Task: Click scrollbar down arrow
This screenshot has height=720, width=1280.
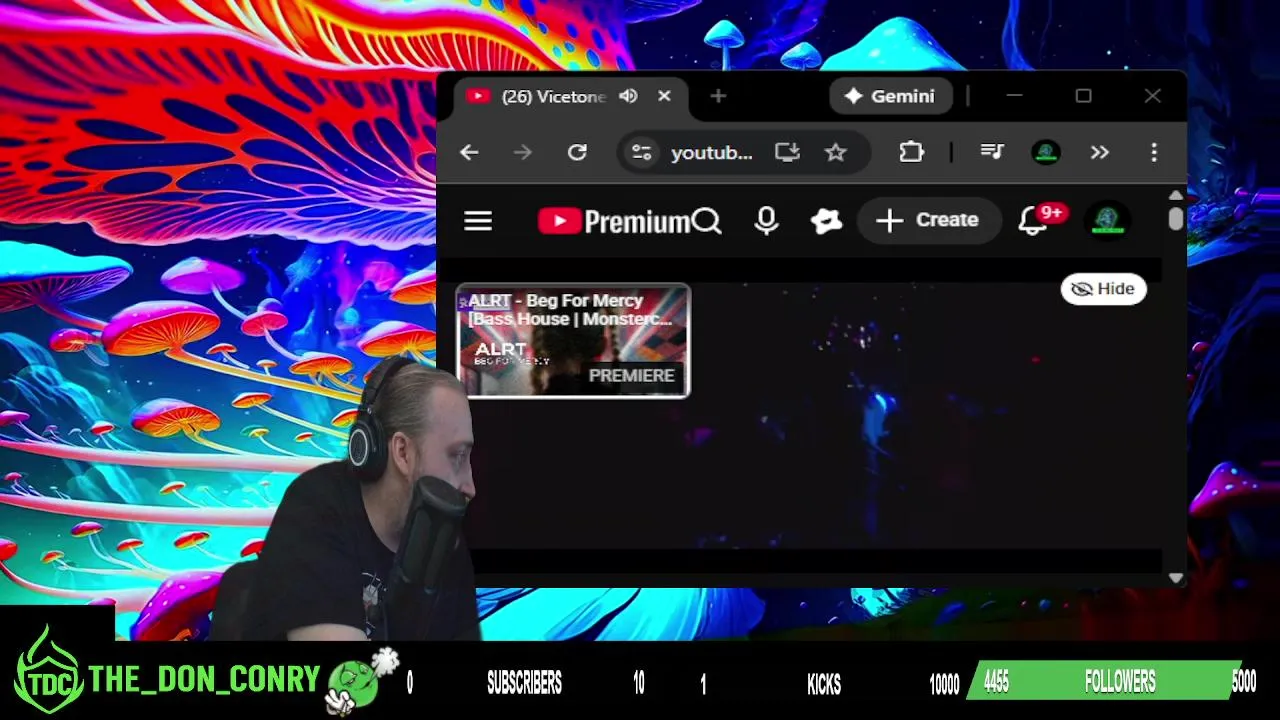Action: 1175,578
